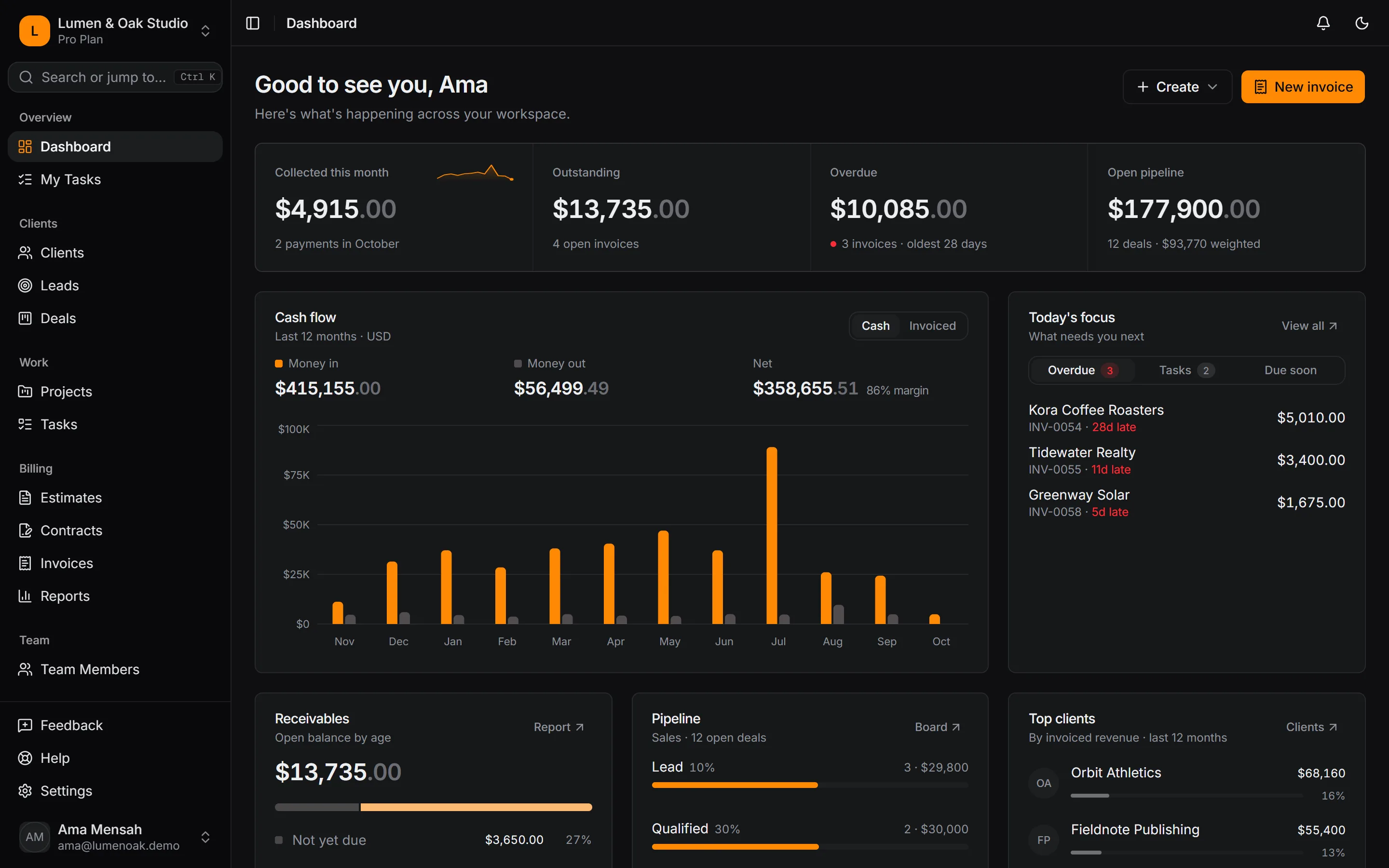Open the Help lifebuoy icon
The height and width of the screenshot is (868, 1389).
tap(25, 758)
